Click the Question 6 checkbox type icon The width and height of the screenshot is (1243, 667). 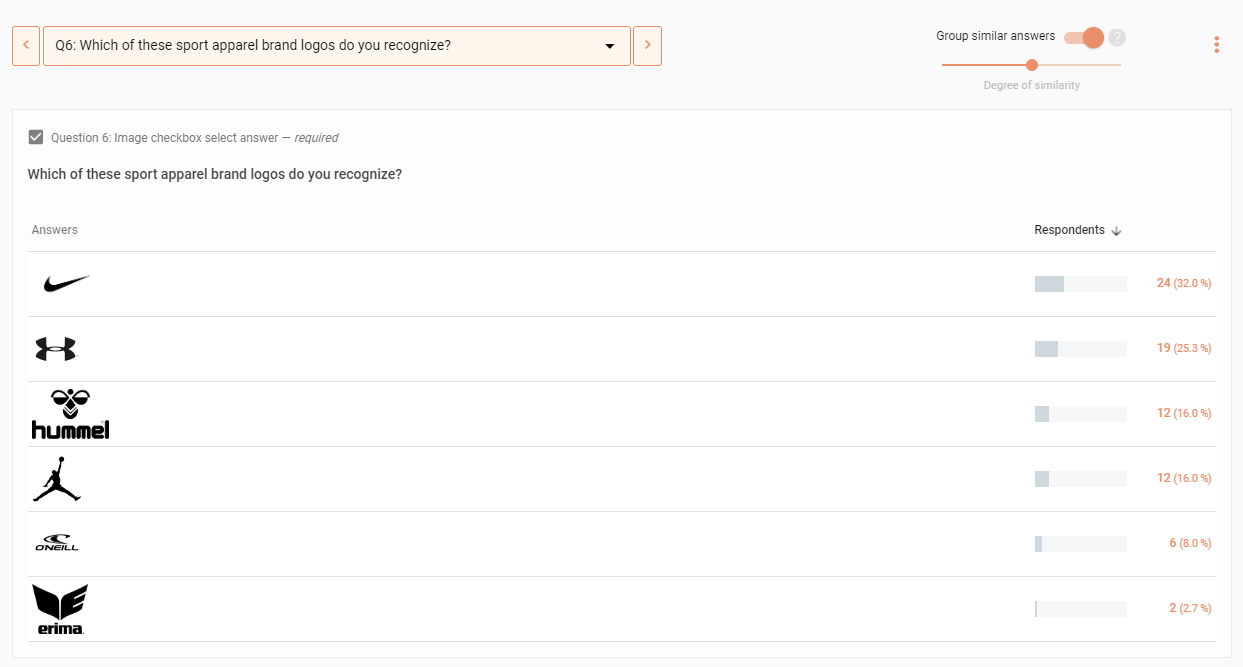(36, 137)
